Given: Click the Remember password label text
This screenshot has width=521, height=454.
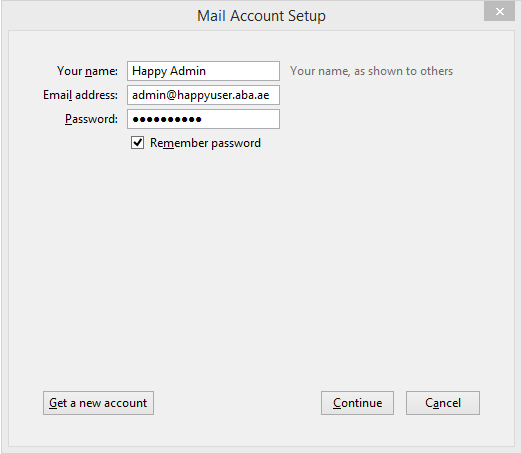Looking at the screenshot, I should [205, 143].
